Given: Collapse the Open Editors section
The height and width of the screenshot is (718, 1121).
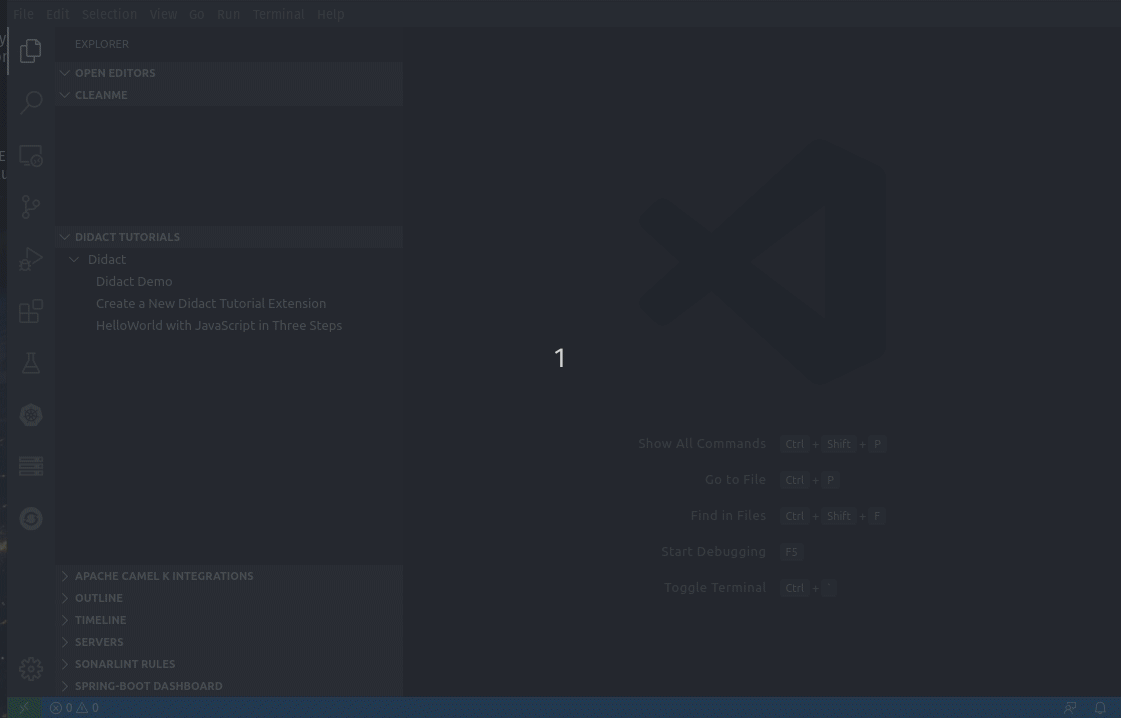Looking at the screenshot, I should click(x=229, y=73).
